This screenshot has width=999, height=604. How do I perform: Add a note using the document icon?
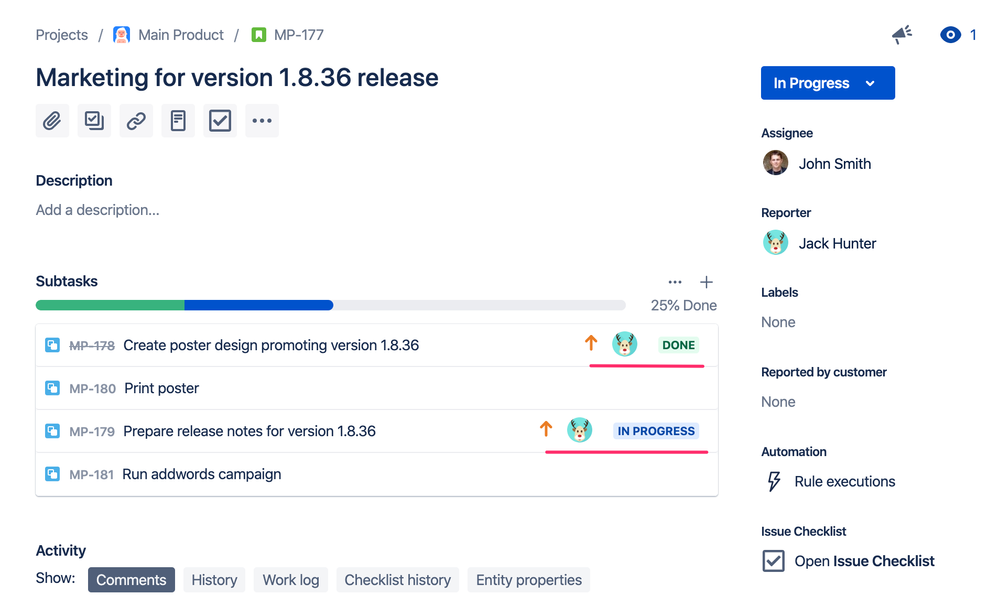pos(178,120)
